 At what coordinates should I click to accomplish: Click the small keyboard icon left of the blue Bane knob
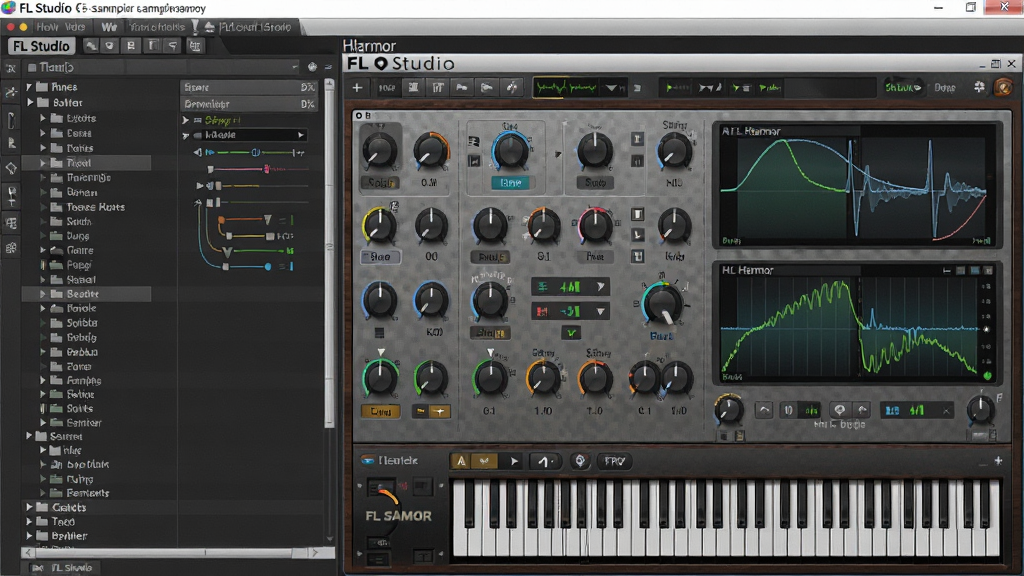pyautogui.click(x=475, y=142)
